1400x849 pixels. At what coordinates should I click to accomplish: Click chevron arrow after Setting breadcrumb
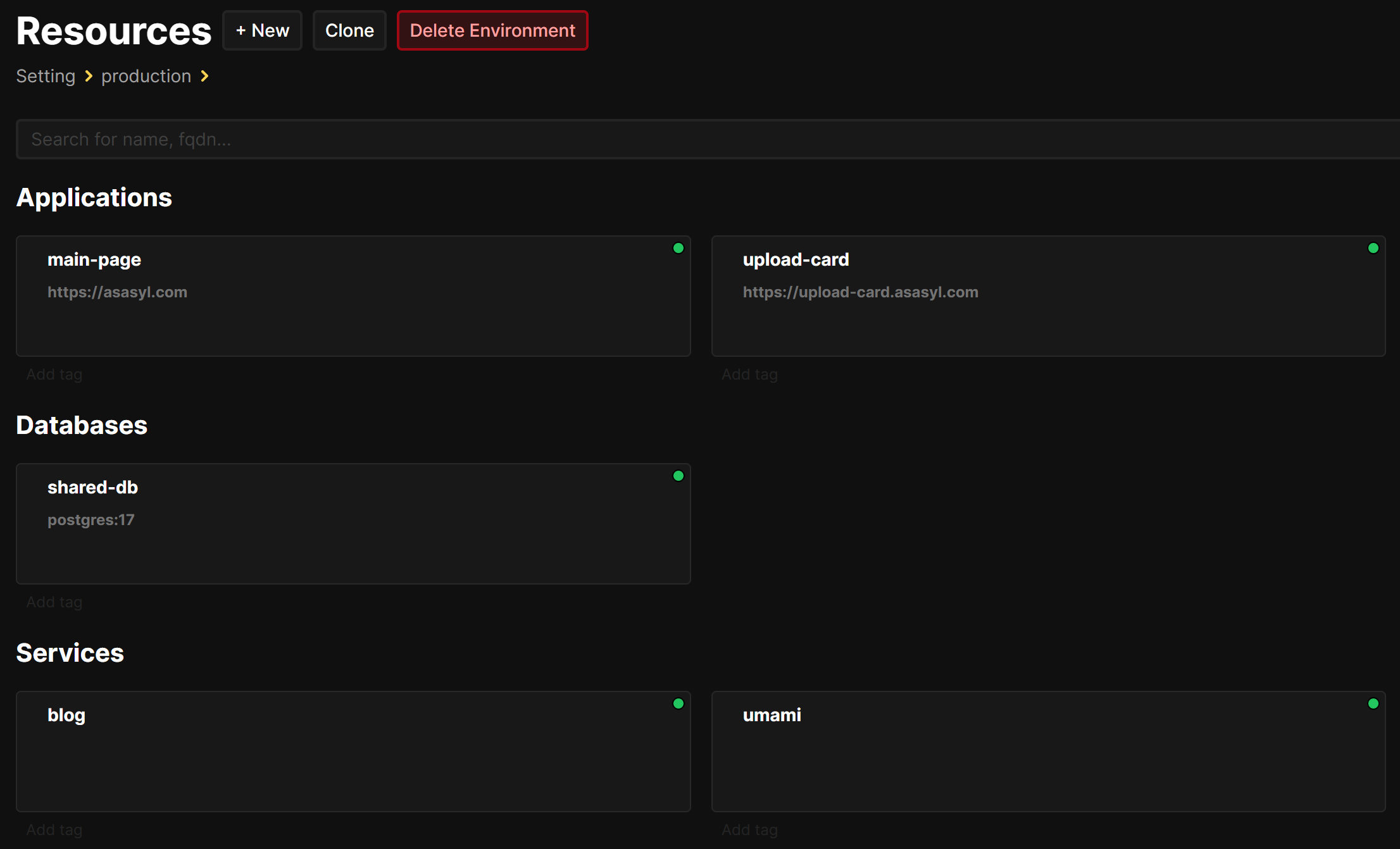(89, 77)
